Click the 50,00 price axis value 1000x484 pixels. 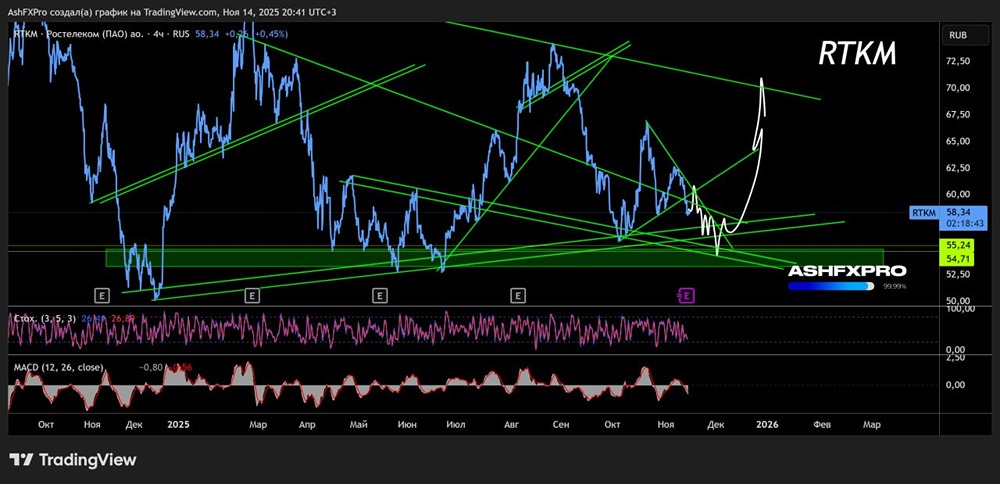959,301
